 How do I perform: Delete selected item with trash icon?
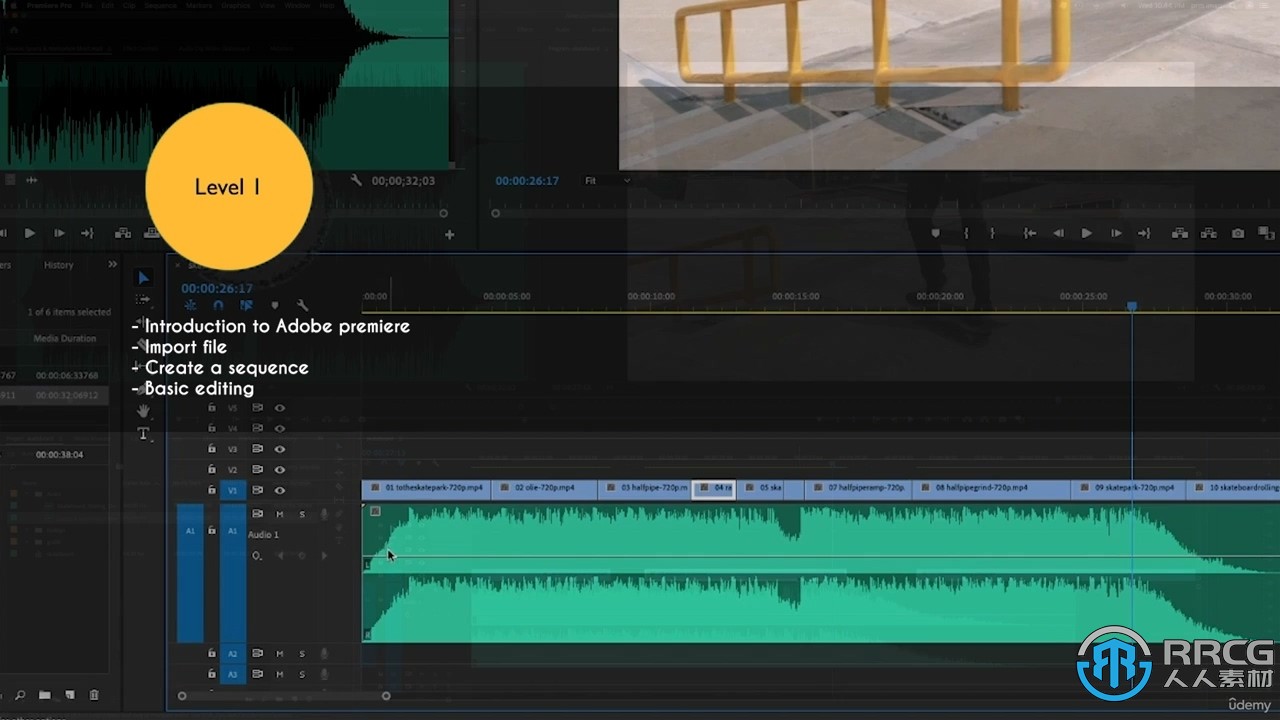click(x=94, y=695)
